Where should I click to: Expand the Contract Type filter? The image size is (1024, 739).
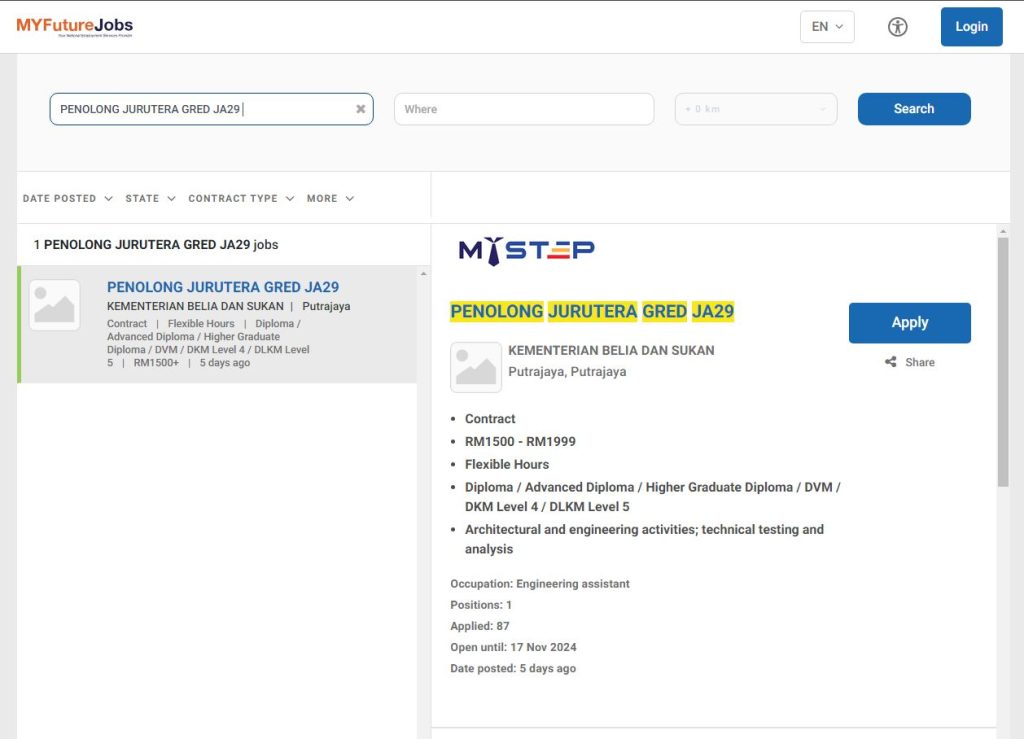[241, 198]
